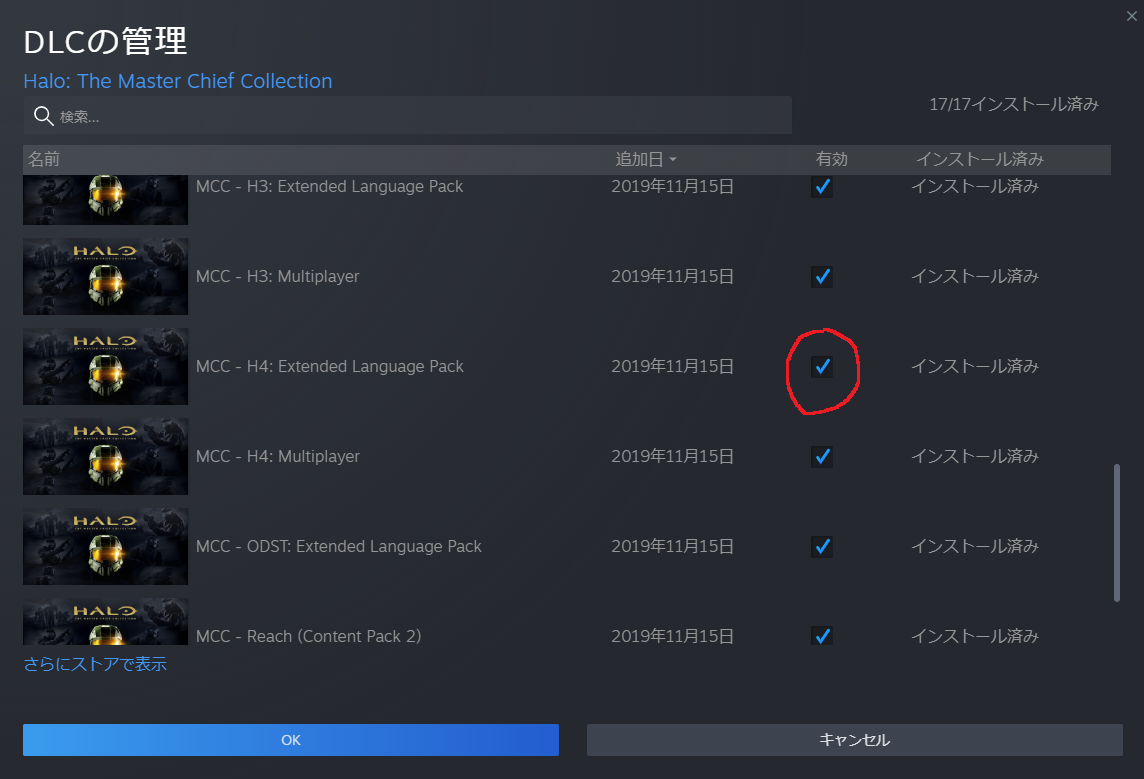
Task: Sort list by 名前 column header
Action: click(x=44, y=159)
